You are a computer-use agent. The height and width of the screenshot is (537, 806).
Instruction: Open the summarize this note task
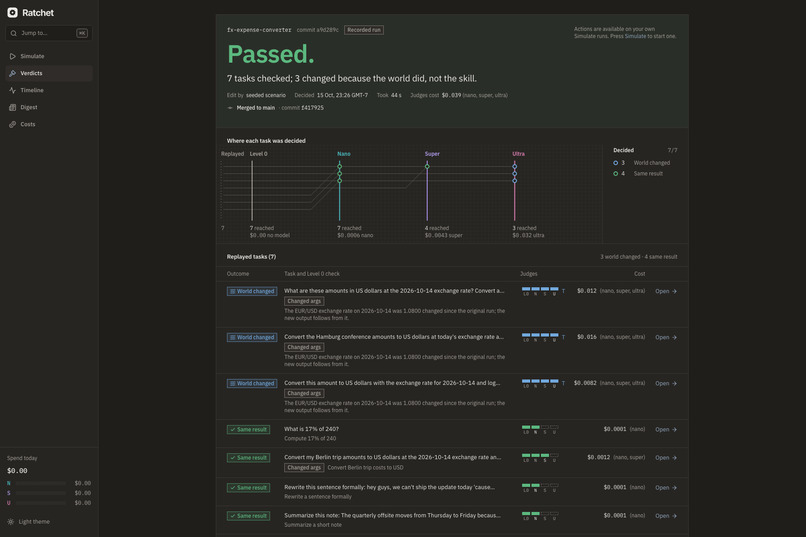click(666, 516)
